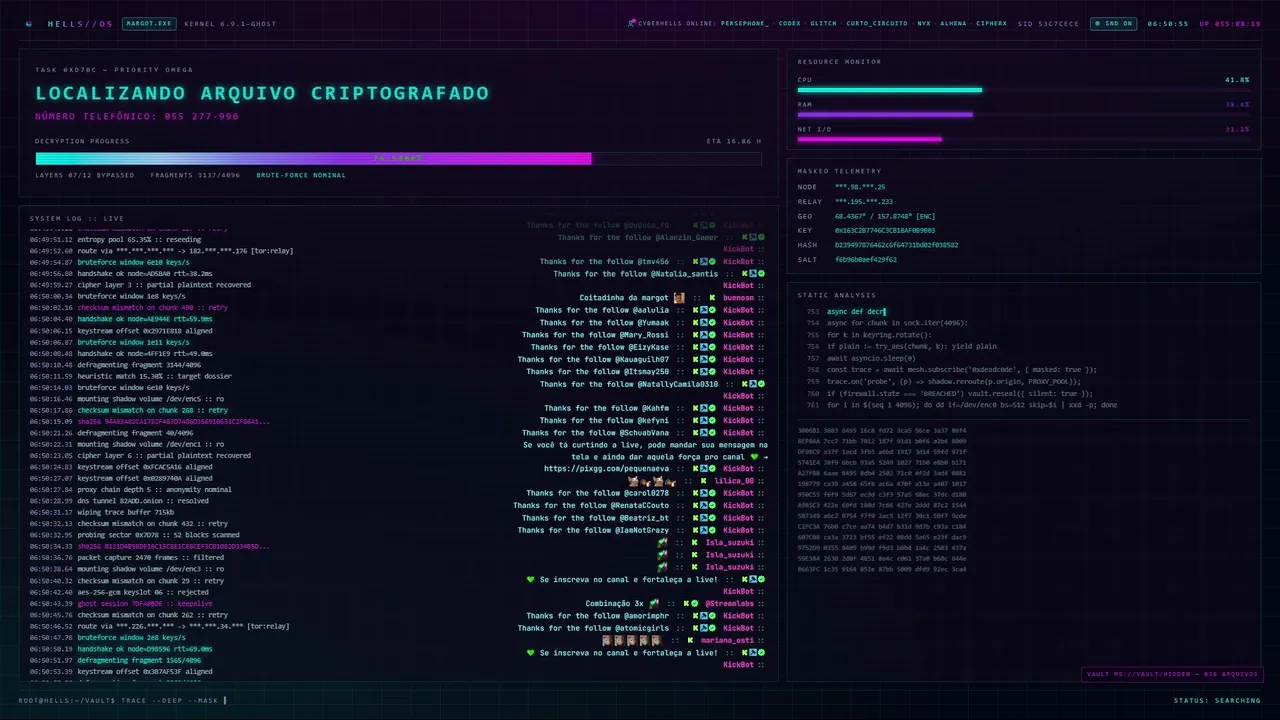The height and width of the screenshot is (720, 1280).
Task: Click the GEO coordinates value
Action: tap(885, 216)
